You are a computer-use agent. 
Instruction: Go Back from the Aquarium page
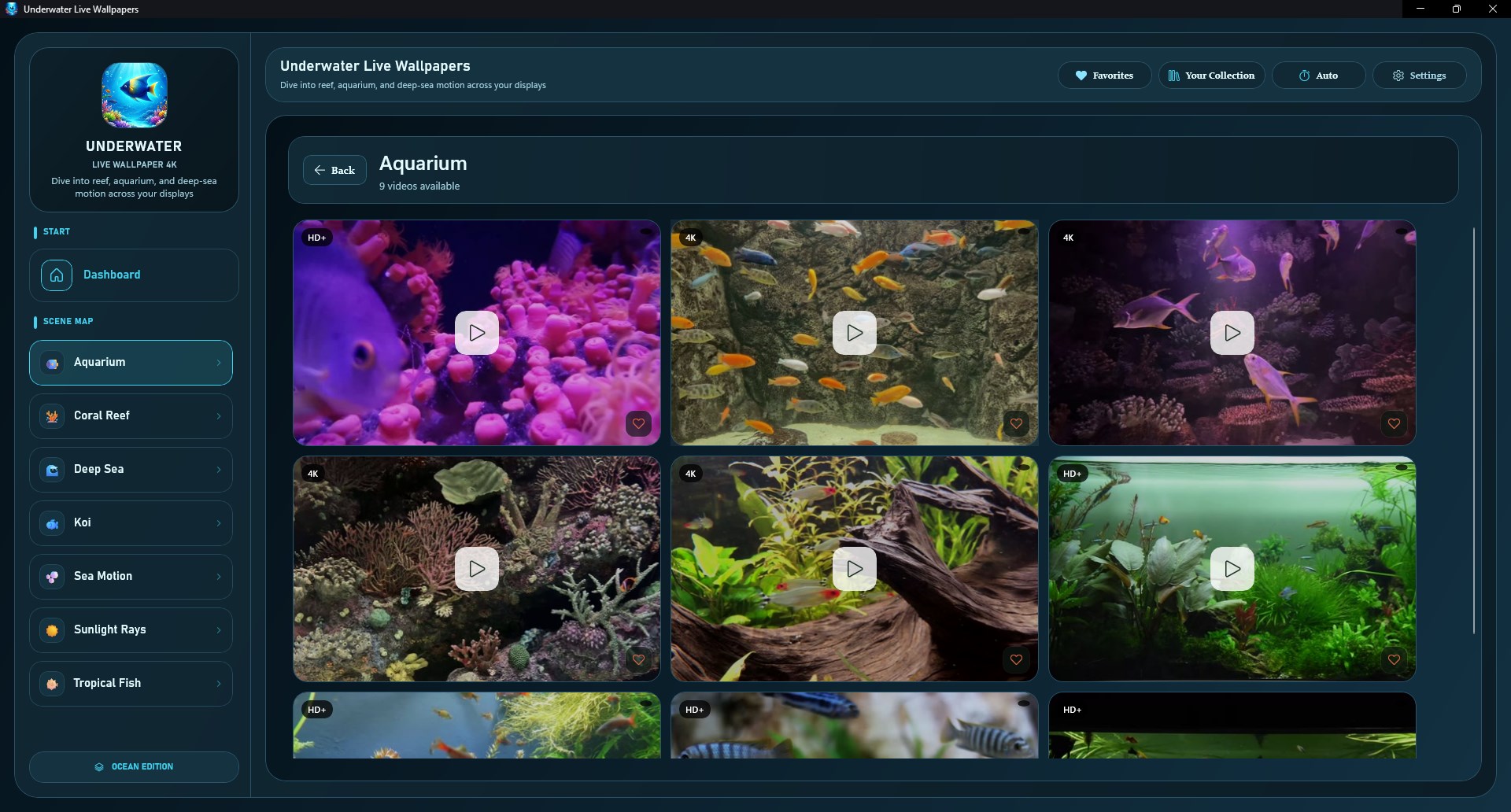334,170
